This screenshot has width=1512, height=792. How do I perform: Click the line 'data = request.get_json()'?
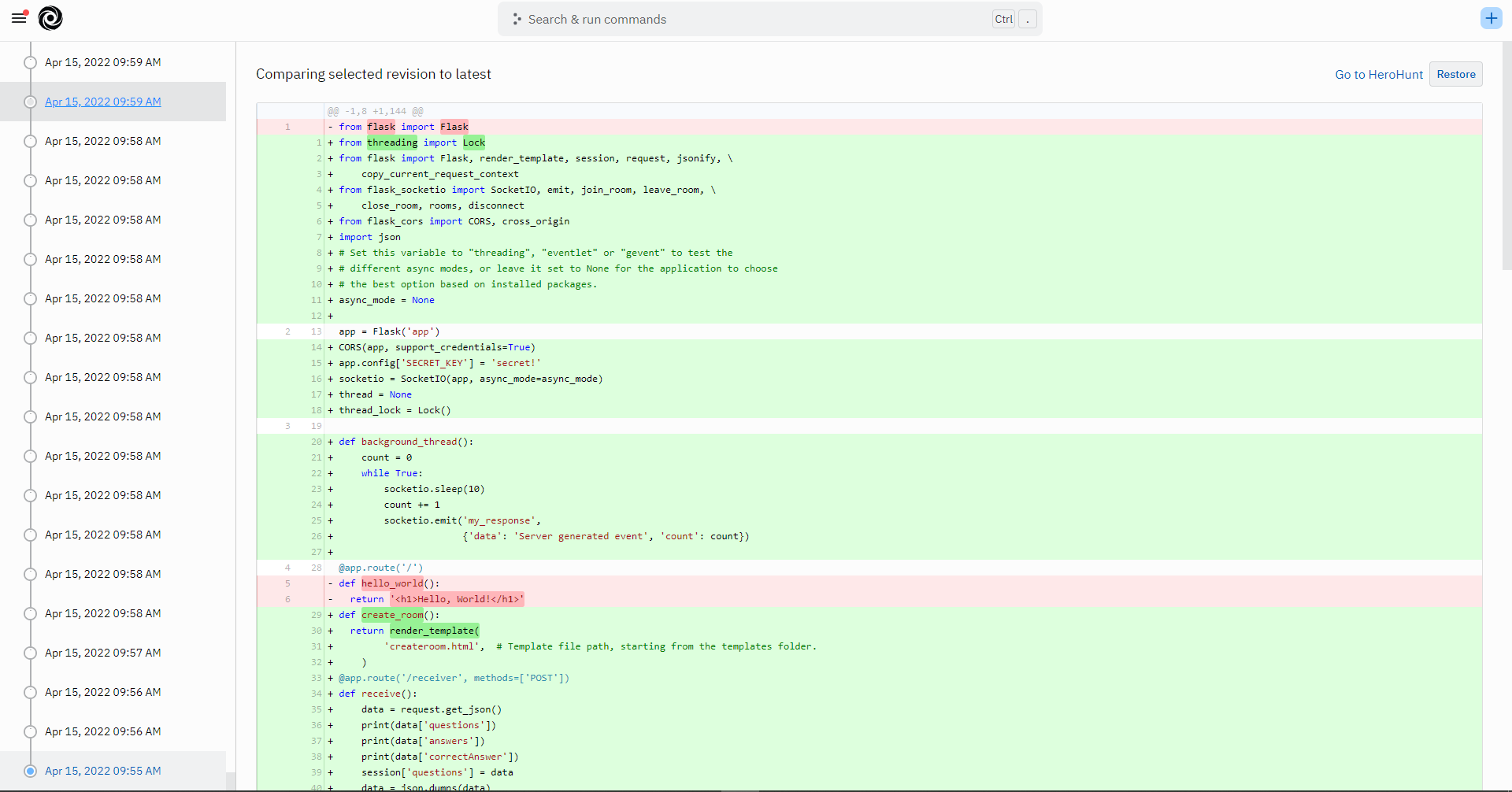[869, 709]
